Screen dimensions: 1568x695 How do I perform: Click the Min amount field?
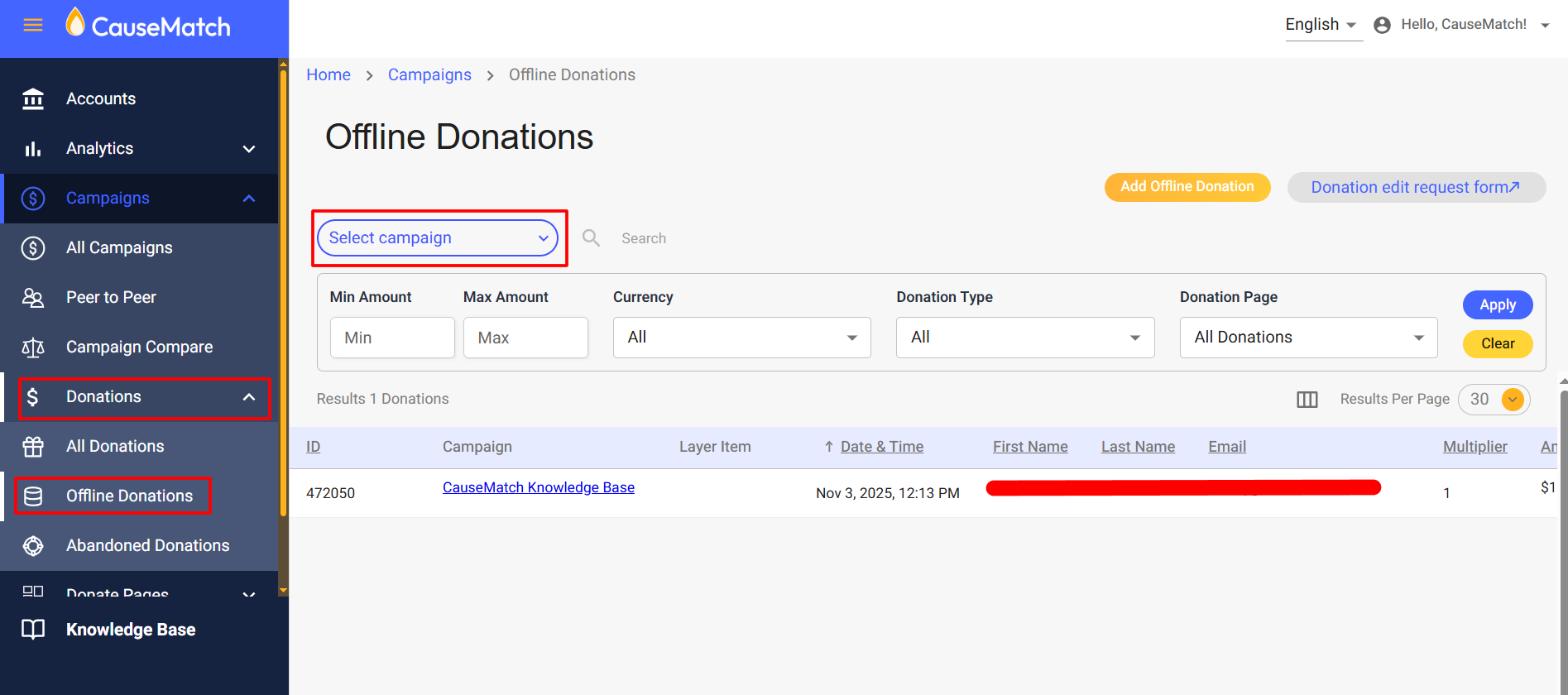coord(392,338)
